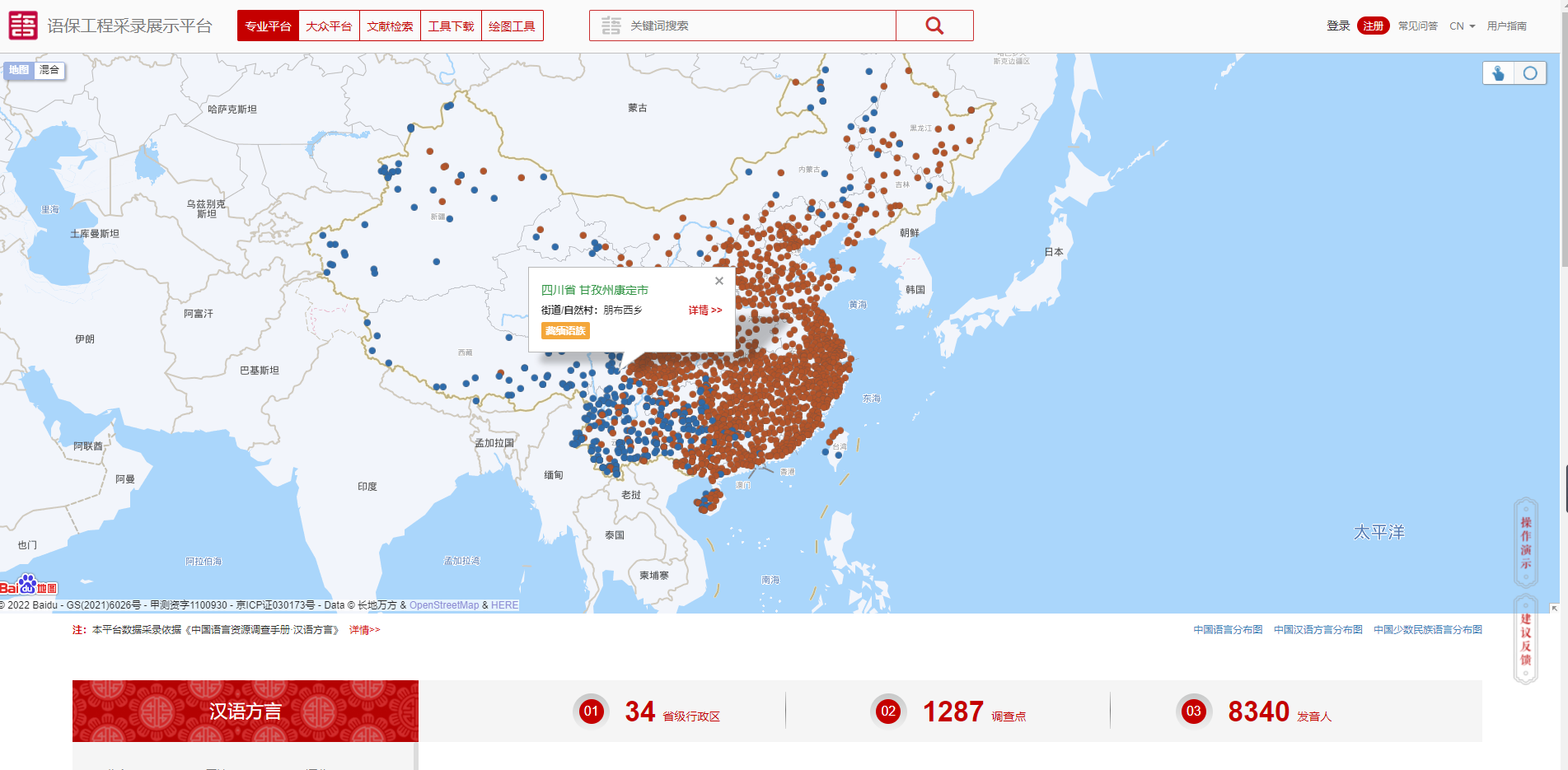Open the 大众平台 tab
The width and height of the screenshot is (1568, 770).
[x=329, y=26]
